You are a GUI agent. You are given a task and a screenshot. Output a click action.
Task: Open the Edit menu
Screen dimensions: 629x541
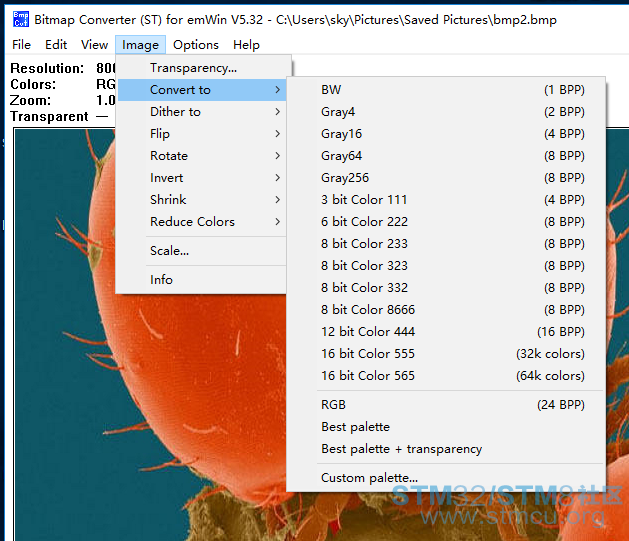(56, 45)
